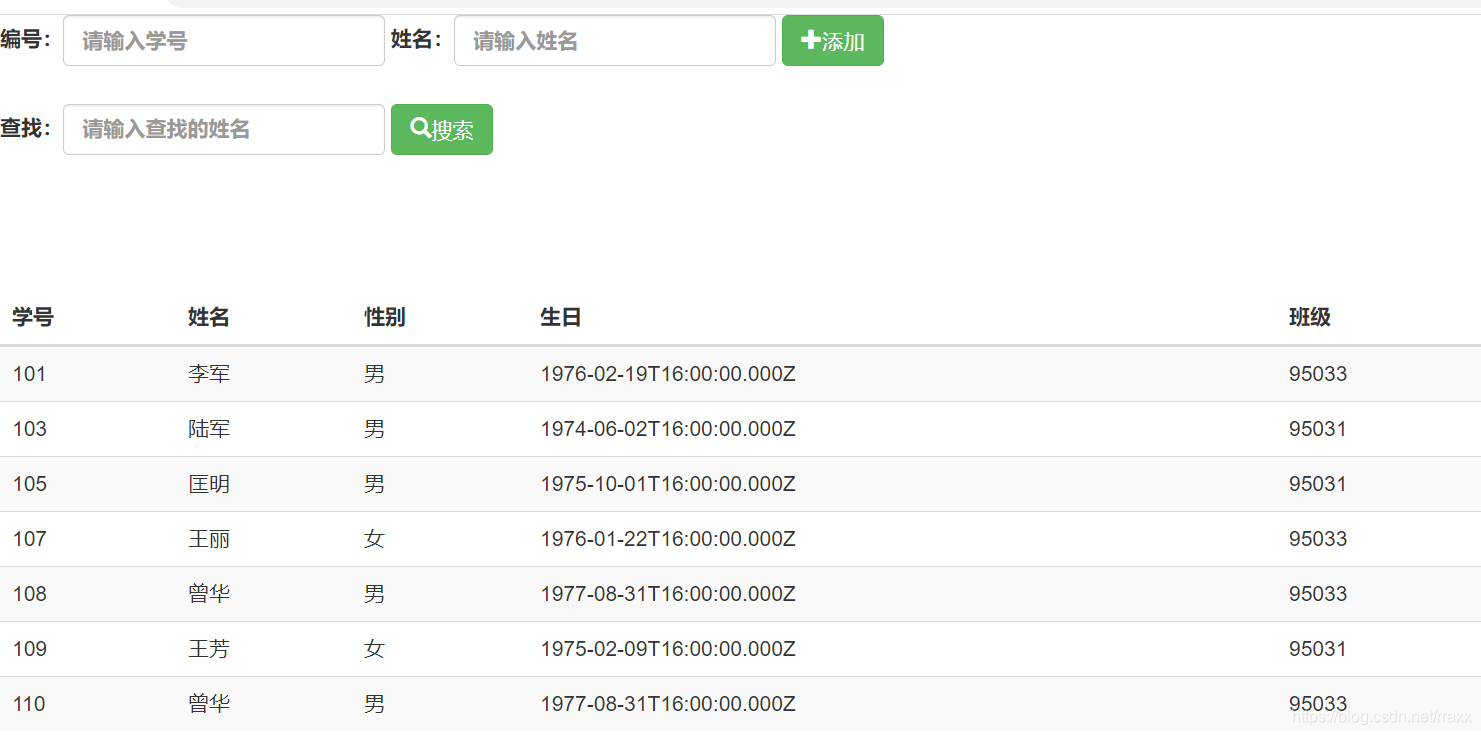Click birthday 1974-06-02T16:00:00.000Z
Image resolution: width=1481 pixels, height=735 pixels.
(x=668, y=429)
